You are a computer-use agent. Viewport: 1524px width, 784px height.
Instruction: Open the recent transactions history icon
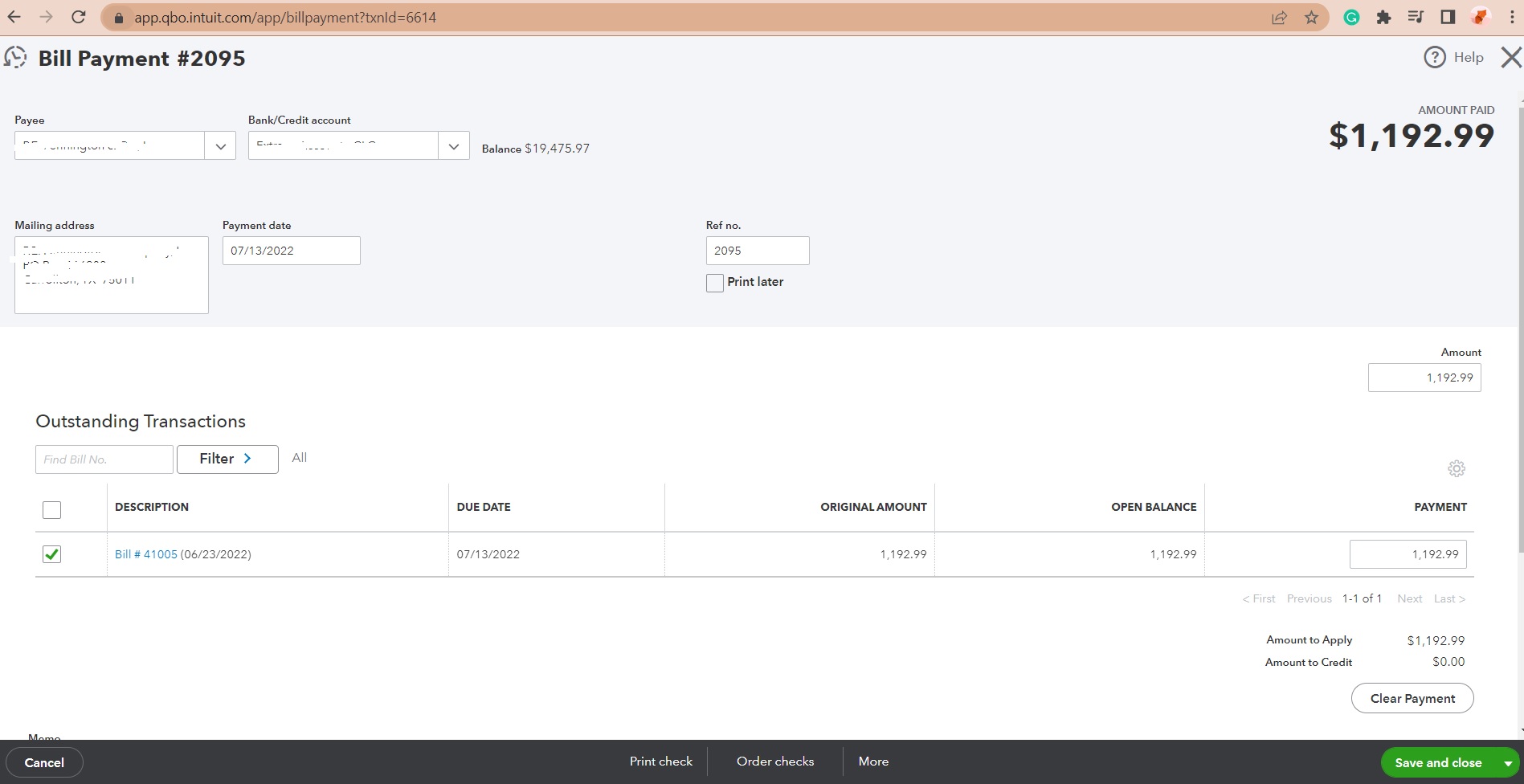tap(15, 58)
